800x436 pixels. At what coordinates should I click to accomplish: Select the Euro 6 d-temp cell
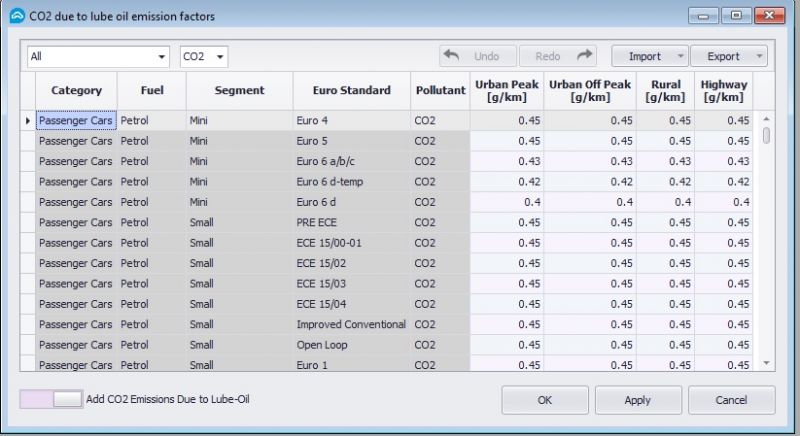[352, 182]
